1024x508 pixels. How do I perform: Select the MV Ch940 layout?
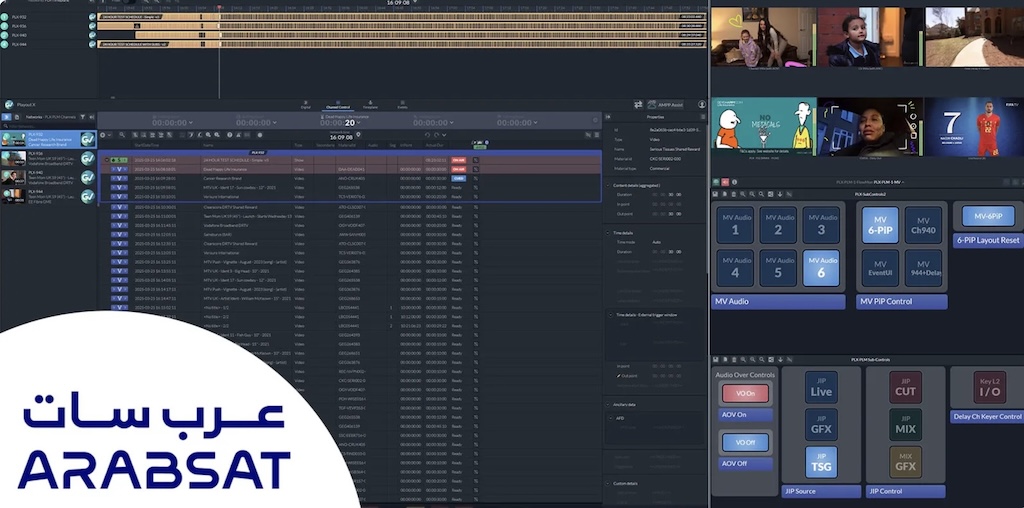point(923,225)
